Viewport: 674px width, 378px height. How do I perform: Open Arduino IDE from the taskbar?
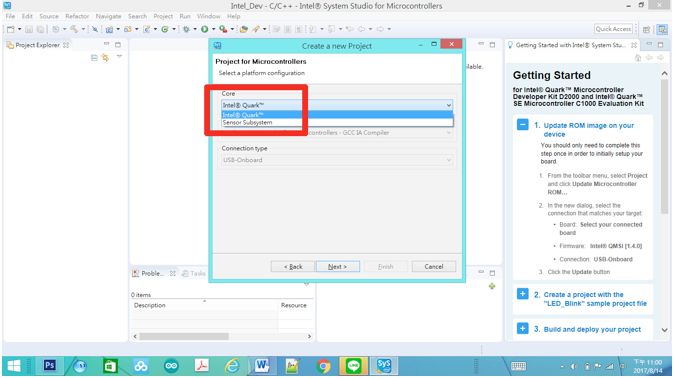[171, 366]
